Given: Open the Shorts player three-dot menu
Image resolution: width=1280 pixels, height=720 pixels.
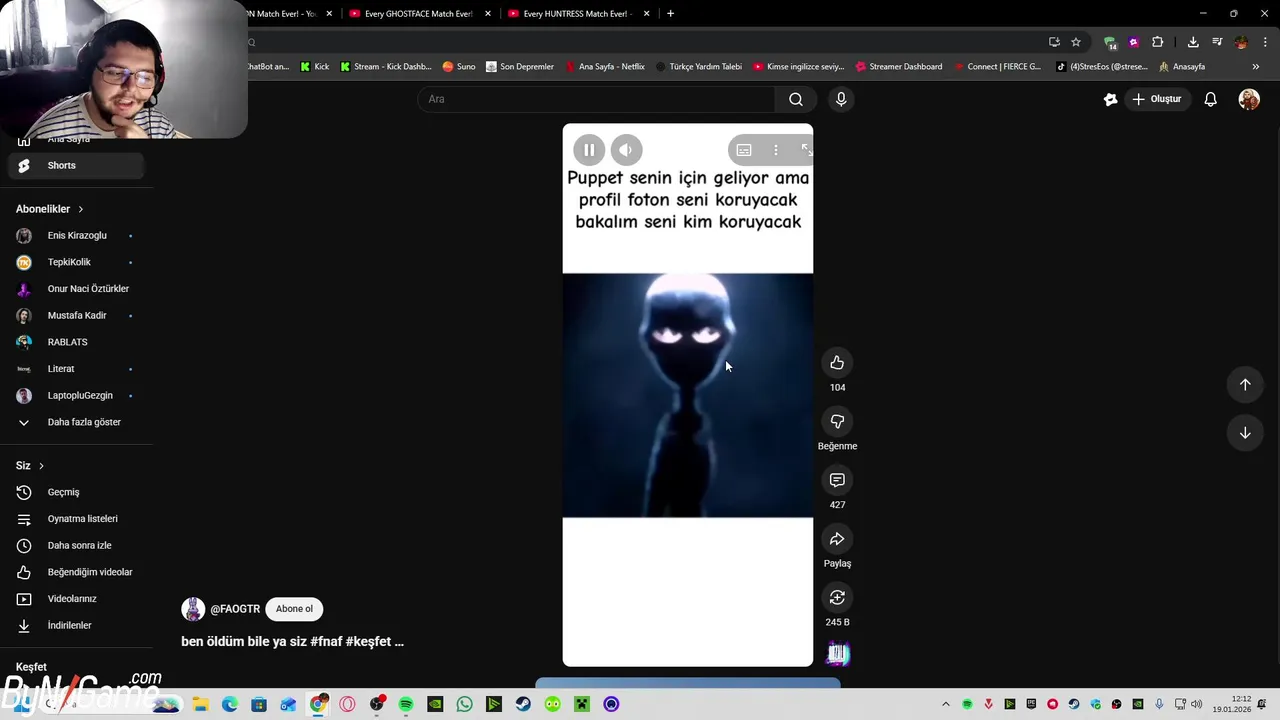Looking at the screenshot, I should pos(776,150).
